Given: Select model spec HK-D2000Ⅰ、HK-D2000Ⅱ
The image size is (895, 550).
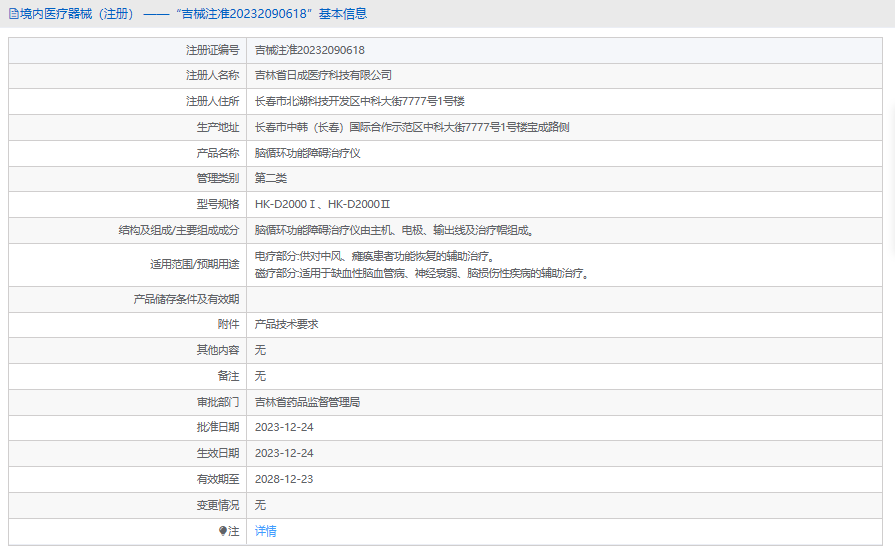Looking at the screenshot, I should pos(322,204).
